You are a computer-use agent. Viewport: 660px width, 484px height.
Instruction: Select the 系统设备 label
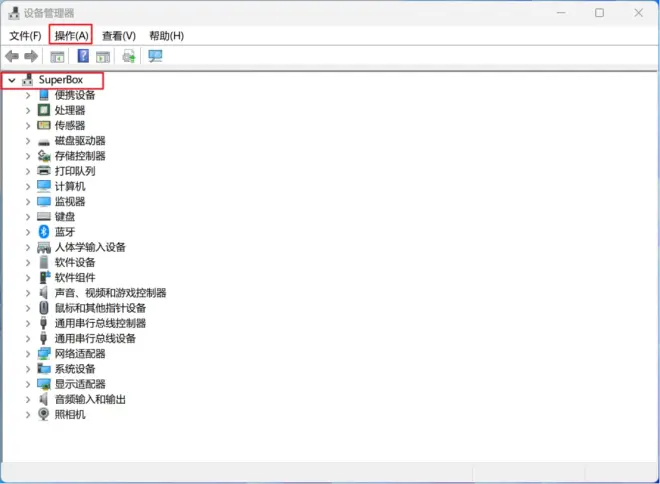pos(75,369)
